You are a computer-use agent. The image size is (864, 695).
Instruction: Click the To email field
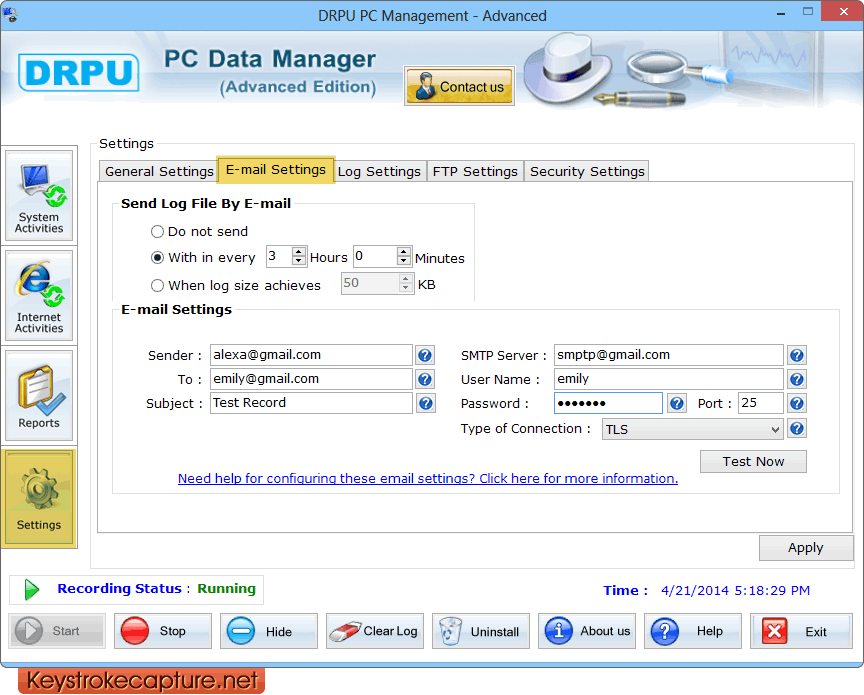click(311, 379)
